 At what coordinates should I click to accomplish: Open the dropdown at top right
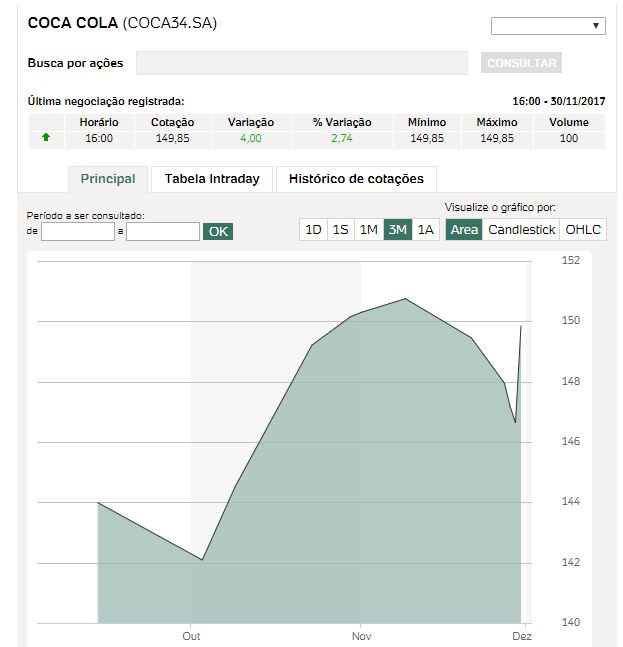coord(548,26)
